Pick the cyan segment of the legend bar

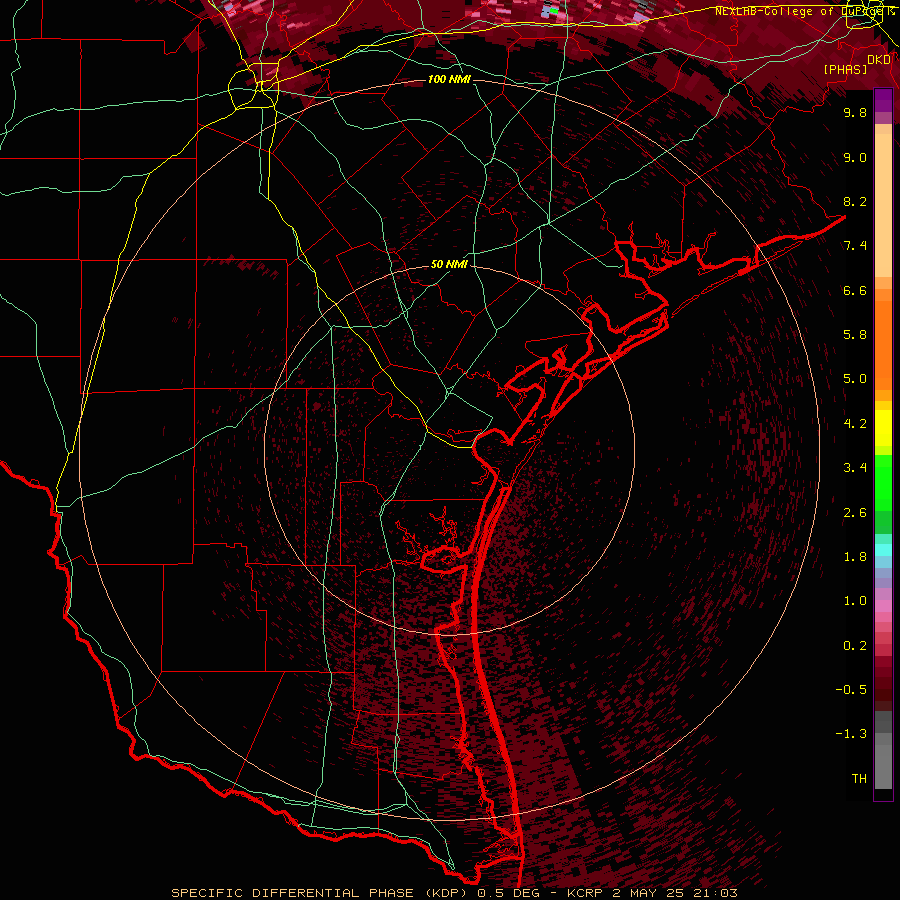883,549
